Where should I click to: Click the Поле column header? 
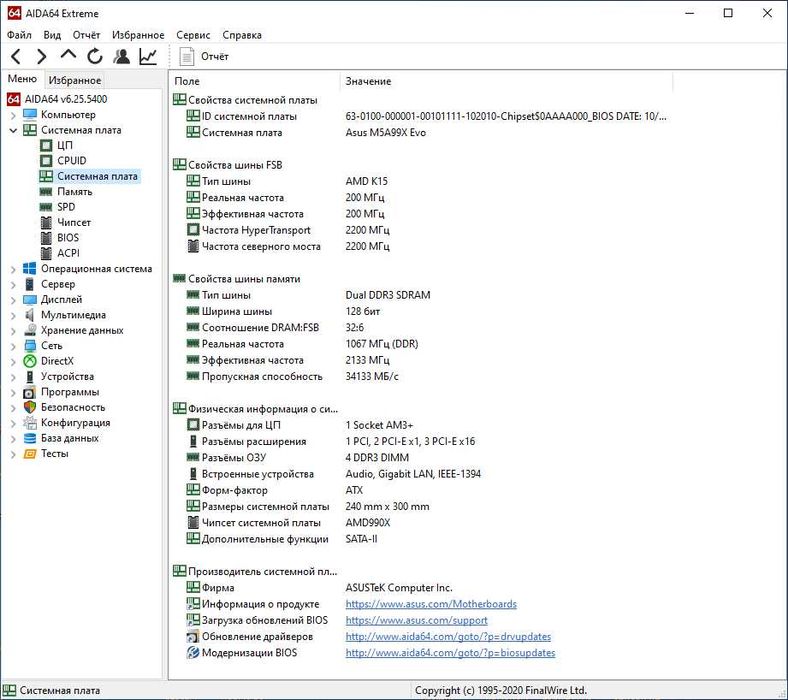tap(255, 81)
